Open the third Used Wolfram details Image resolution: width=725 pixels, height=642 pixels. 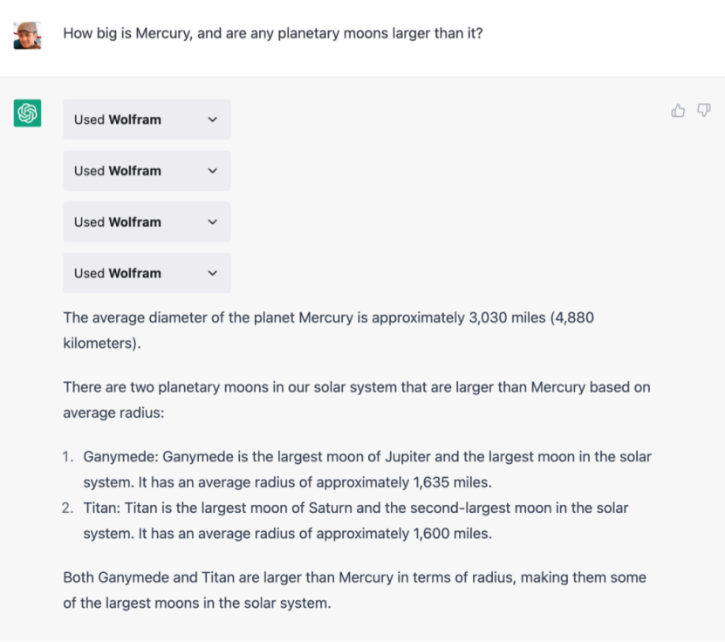(147, 222)
